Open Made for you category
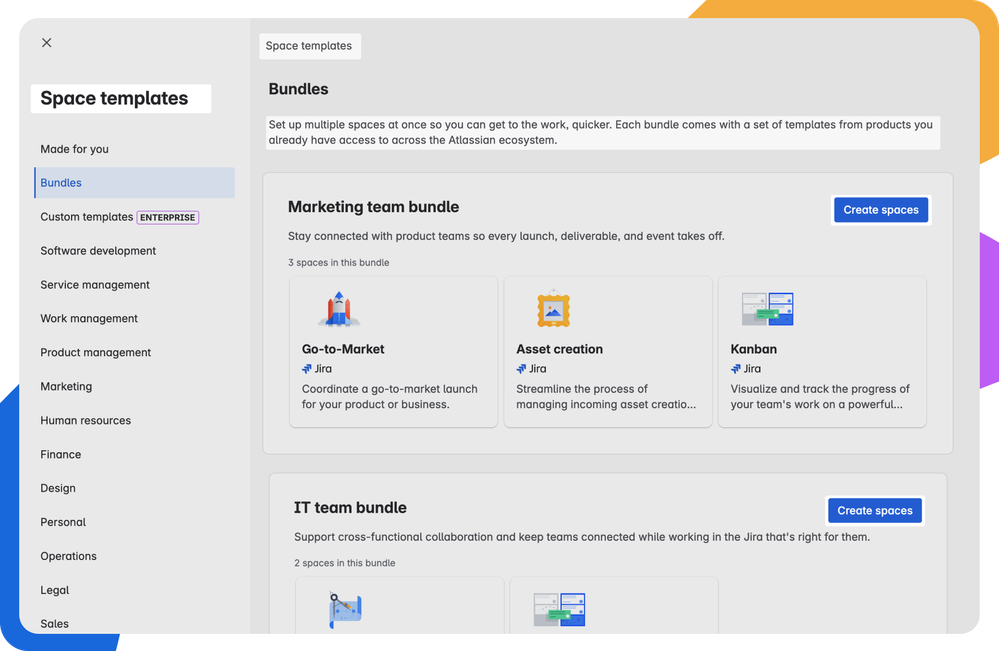999x651 pixels. (75, 149)
